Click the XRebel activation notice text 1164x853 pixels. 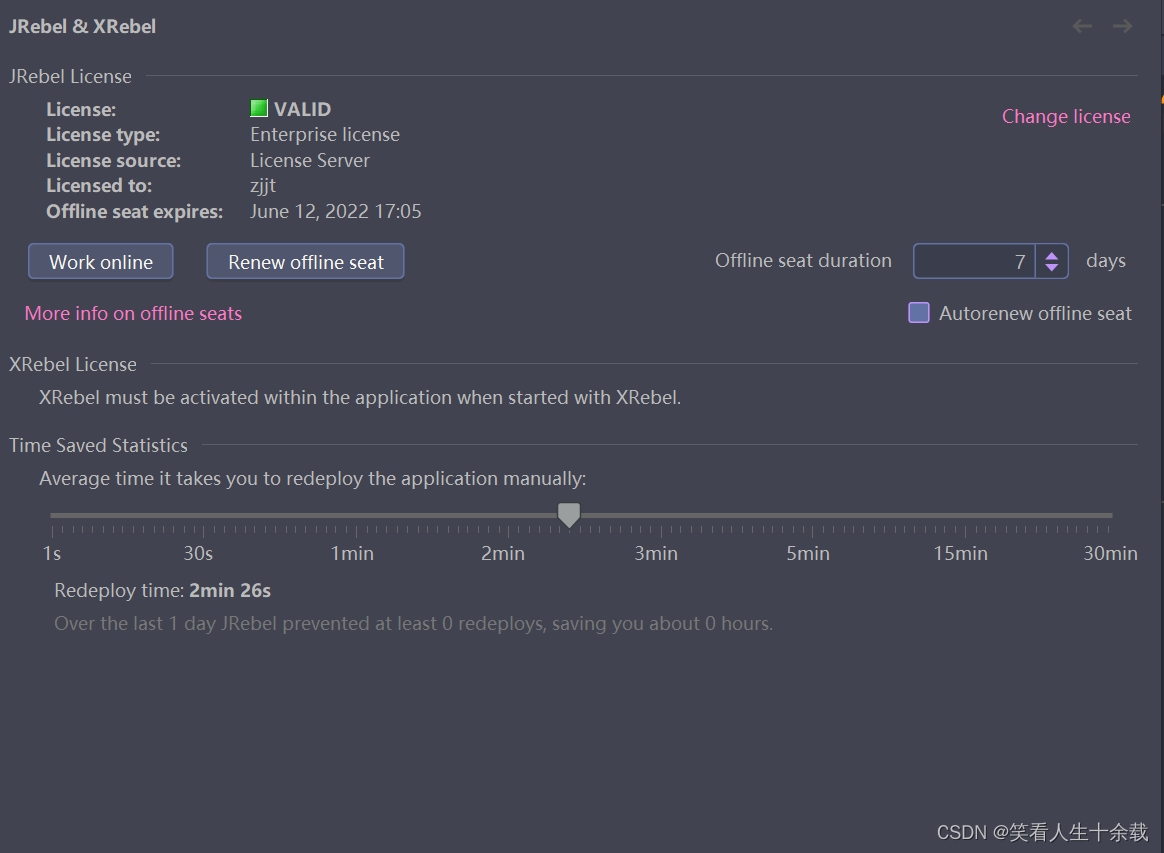click(x=360, y=398)
